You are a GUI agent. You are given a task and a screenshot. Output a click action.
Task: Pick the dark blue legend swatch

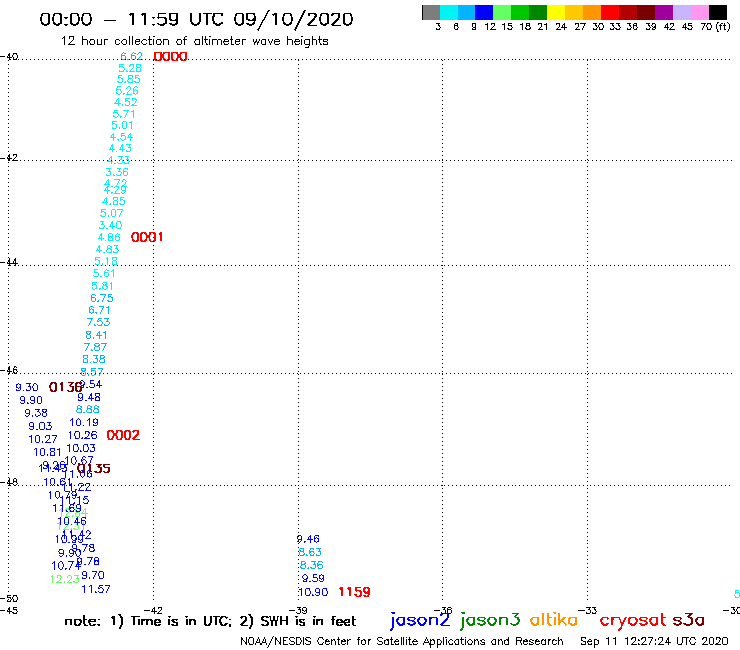484,12
